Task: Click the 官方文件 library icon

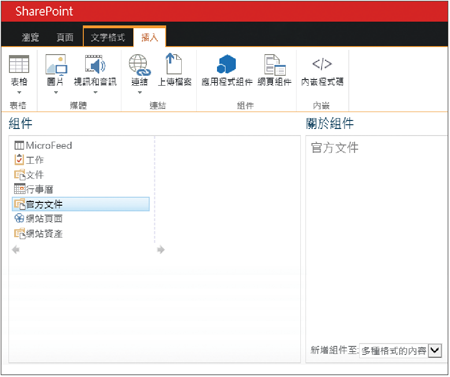Action: 20,204
